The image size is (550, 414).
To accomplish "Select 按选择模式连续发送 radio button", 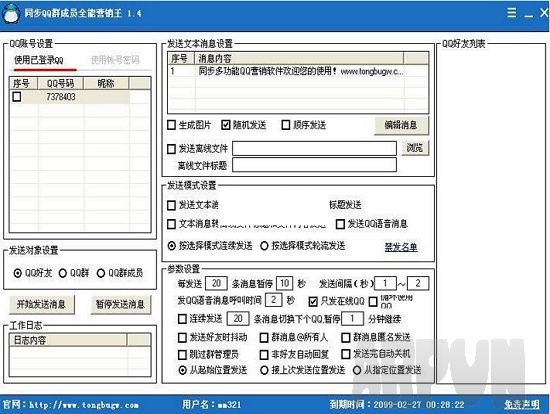I will coord(172,246).
